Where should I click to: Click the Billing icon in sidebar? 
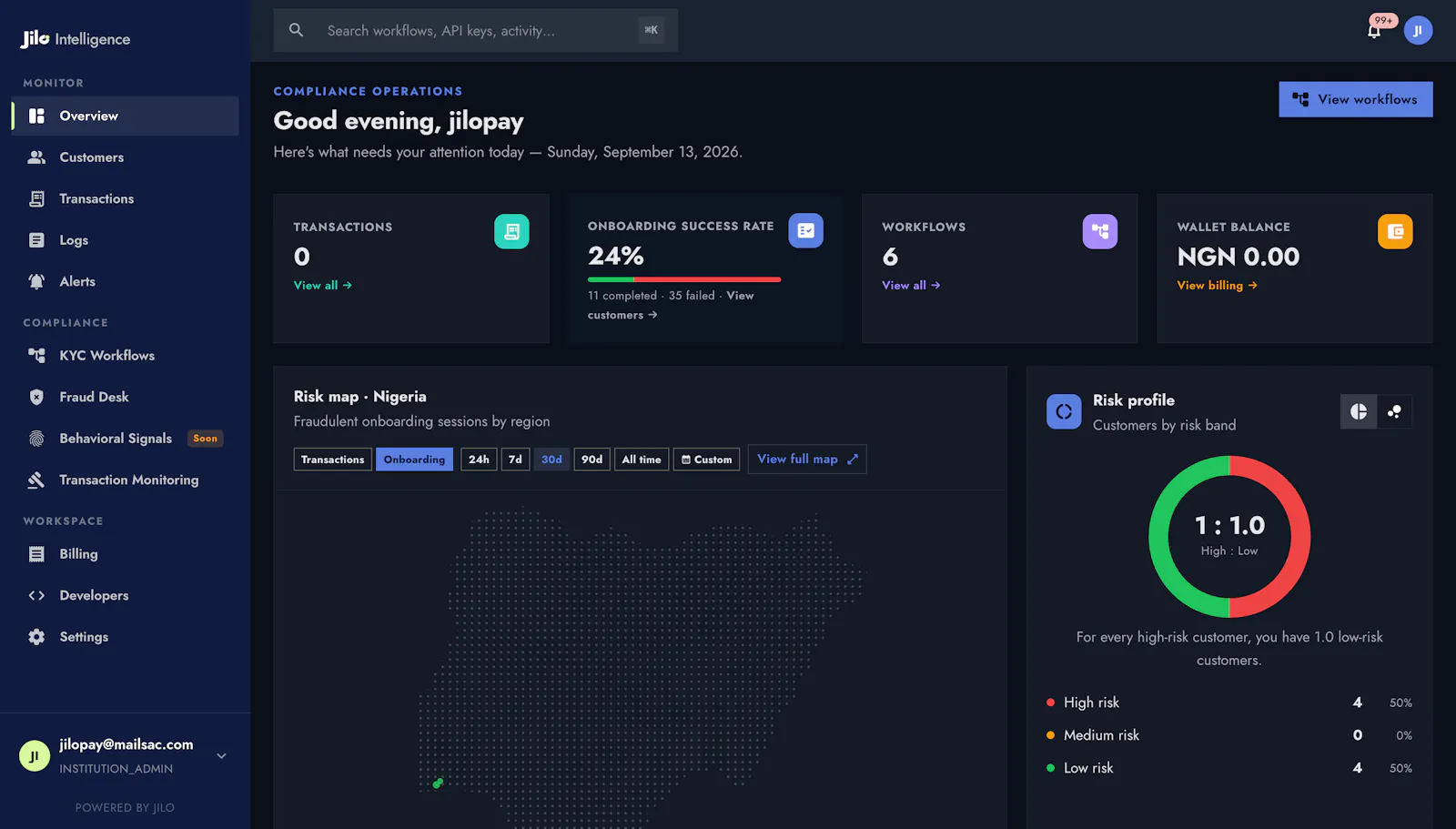36,554
